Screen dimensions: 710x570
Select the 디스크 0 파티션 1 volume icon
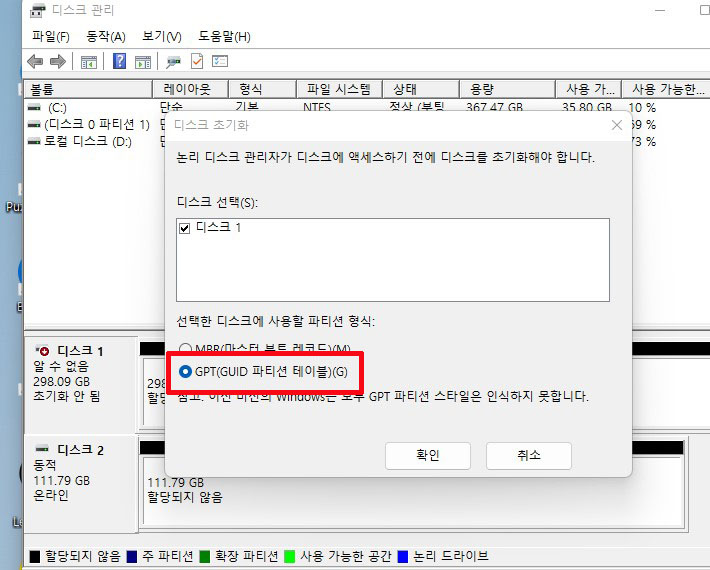point(34,125)
